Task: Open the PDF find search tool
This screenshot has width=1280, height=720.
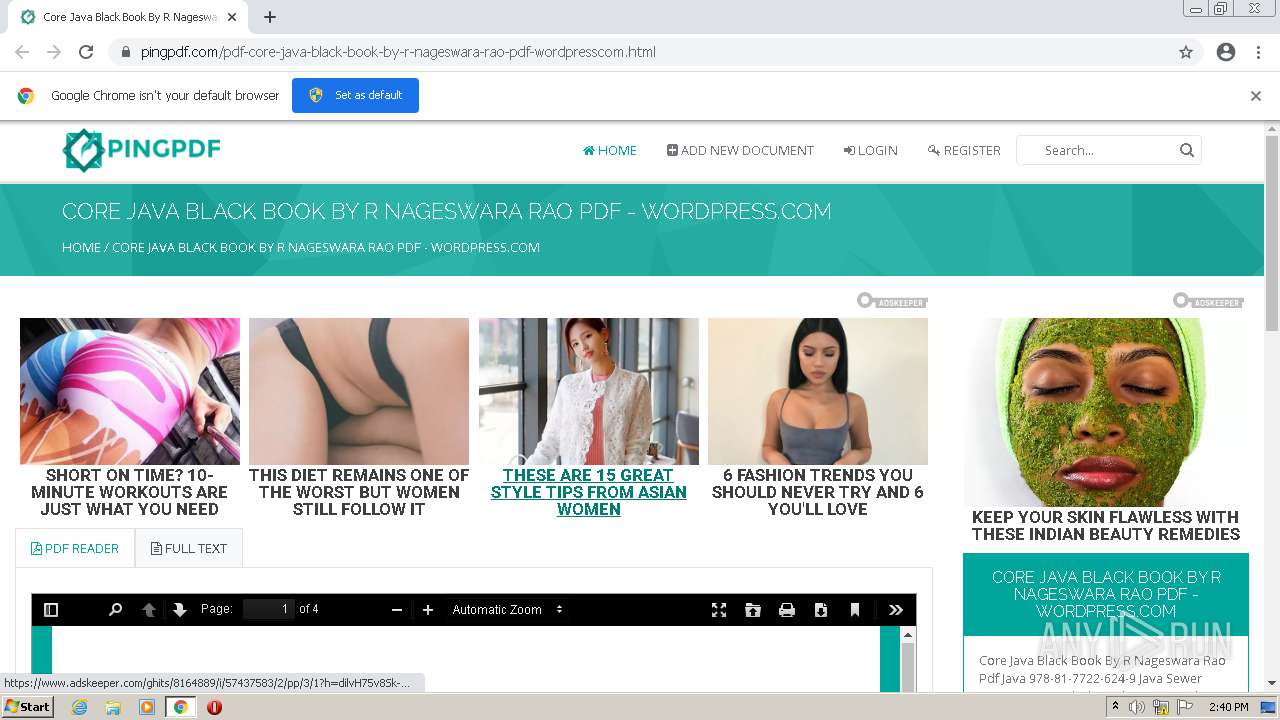Action: click(x=115, y=610)
